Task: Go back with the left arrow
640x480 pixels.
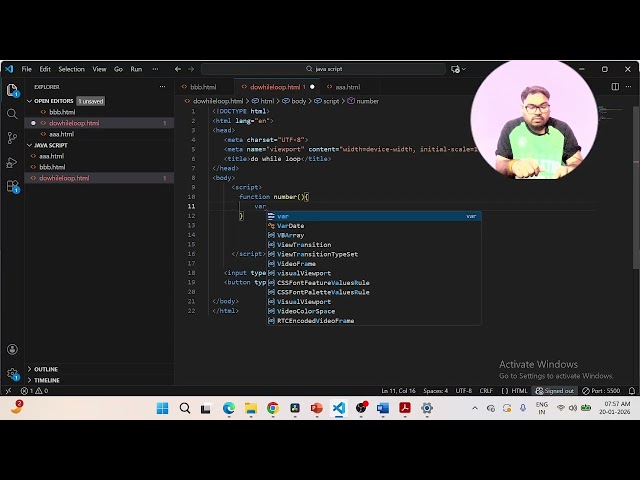Action: [178, 69]
